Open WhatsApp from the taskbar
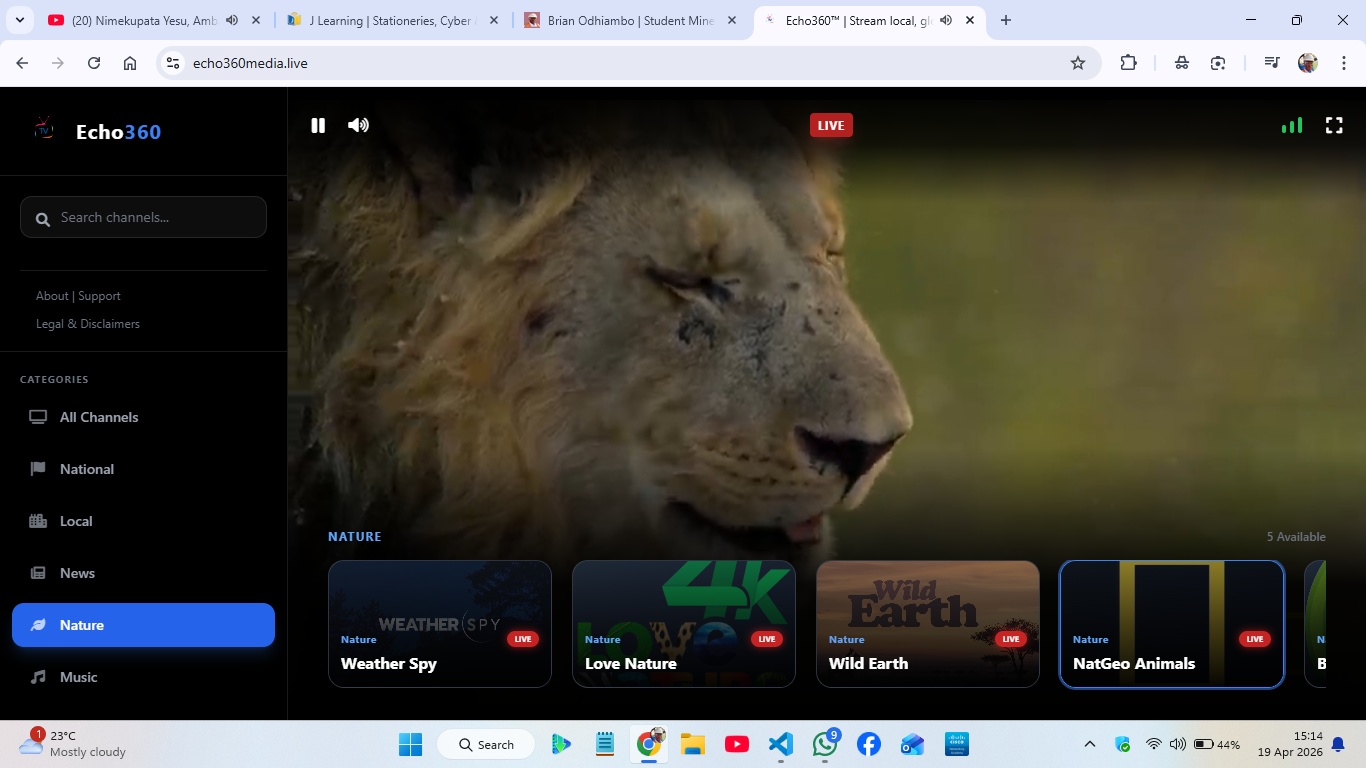 click(825, 744)
